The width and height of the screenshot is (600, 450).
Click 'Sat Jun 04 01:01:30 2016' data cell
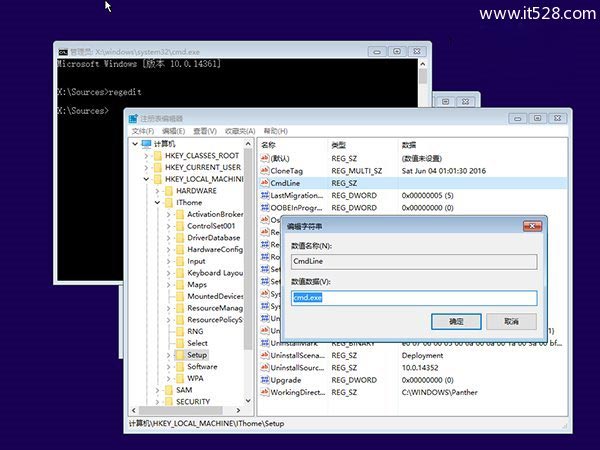[x=443, y=171]
